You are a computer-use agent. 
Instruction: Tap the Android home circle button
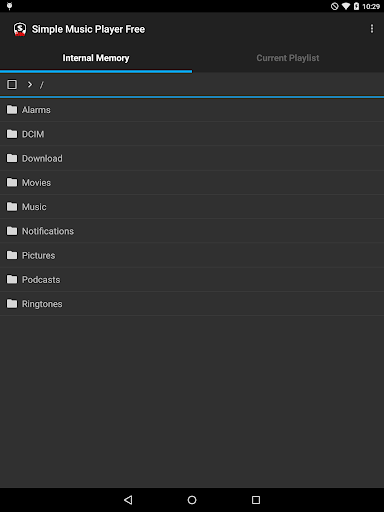point(192,500)
